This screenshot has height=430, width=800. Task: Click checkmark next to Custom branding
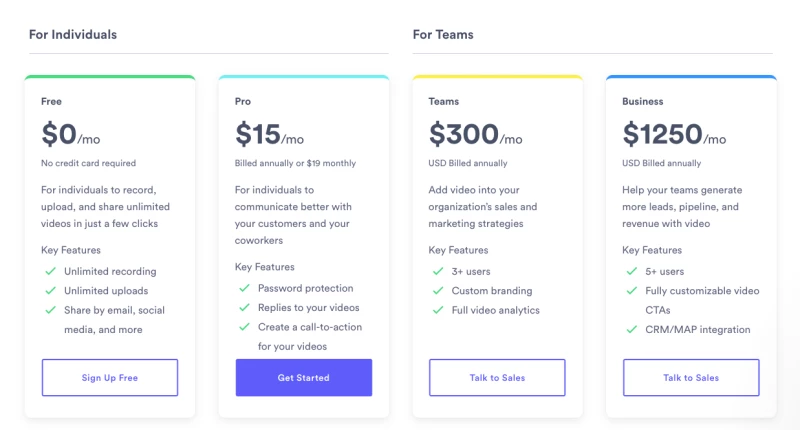point(438,291)
